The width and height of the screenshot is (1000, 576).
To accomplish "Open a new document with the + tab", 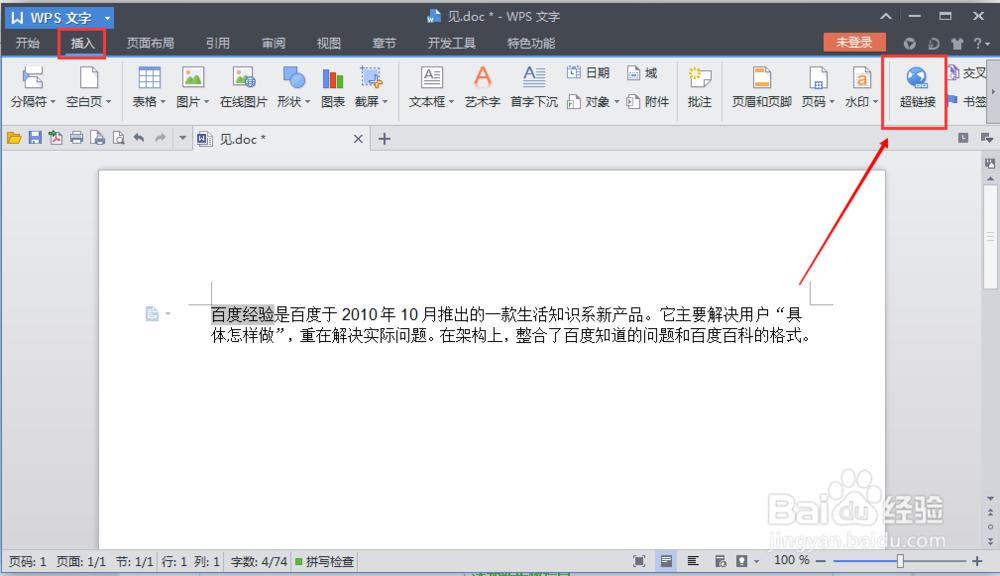I will coord(385,138).
